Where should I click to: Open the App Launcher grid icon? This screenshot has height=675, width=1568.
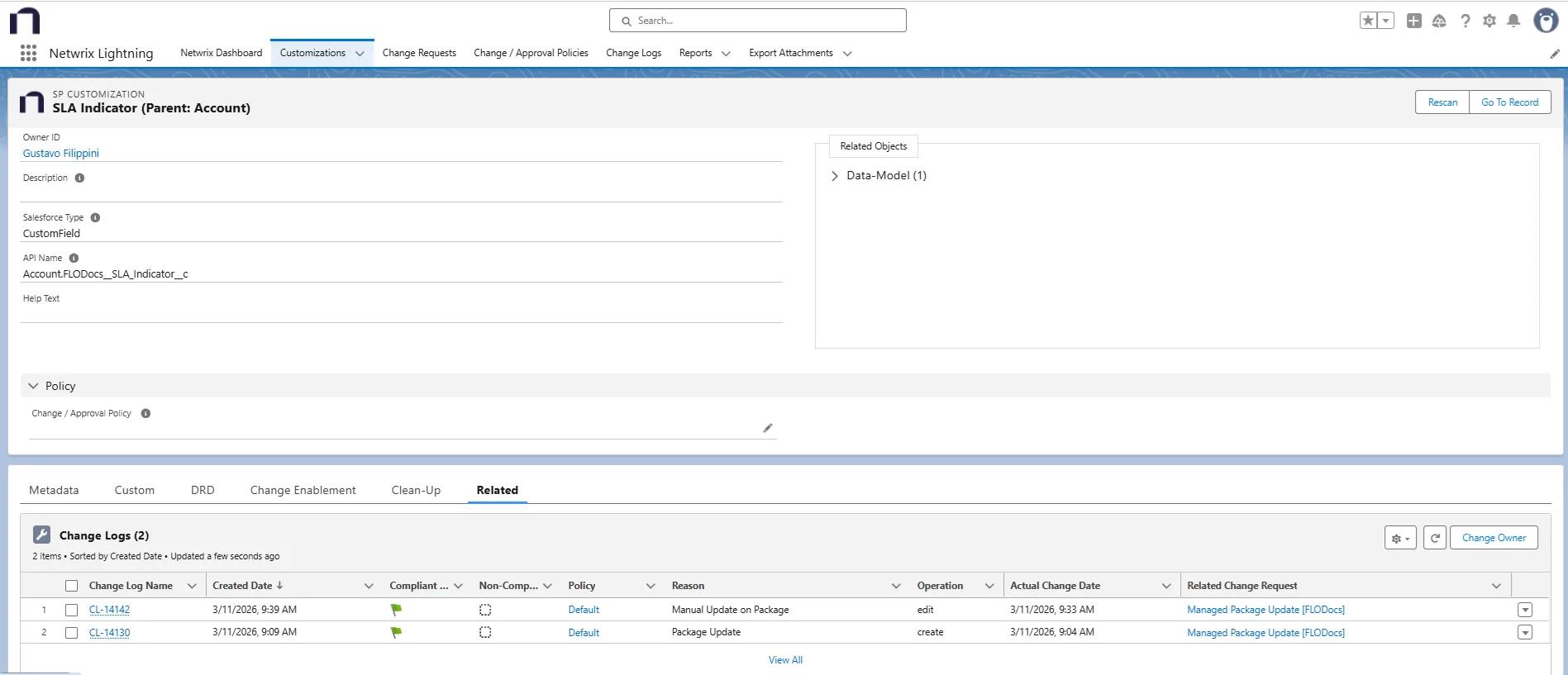[28, 53]
